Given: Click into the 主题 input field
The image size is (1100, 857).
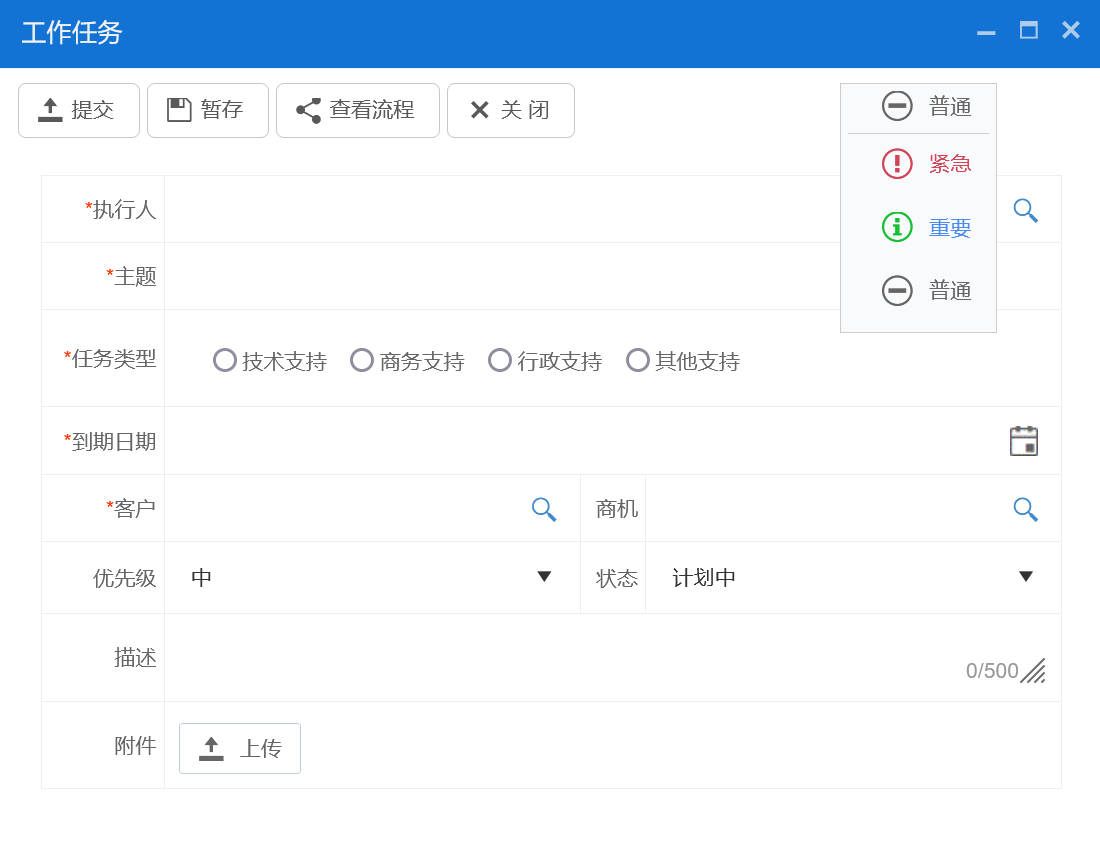Looking at the screenshot, I should [x=500, y=276].
